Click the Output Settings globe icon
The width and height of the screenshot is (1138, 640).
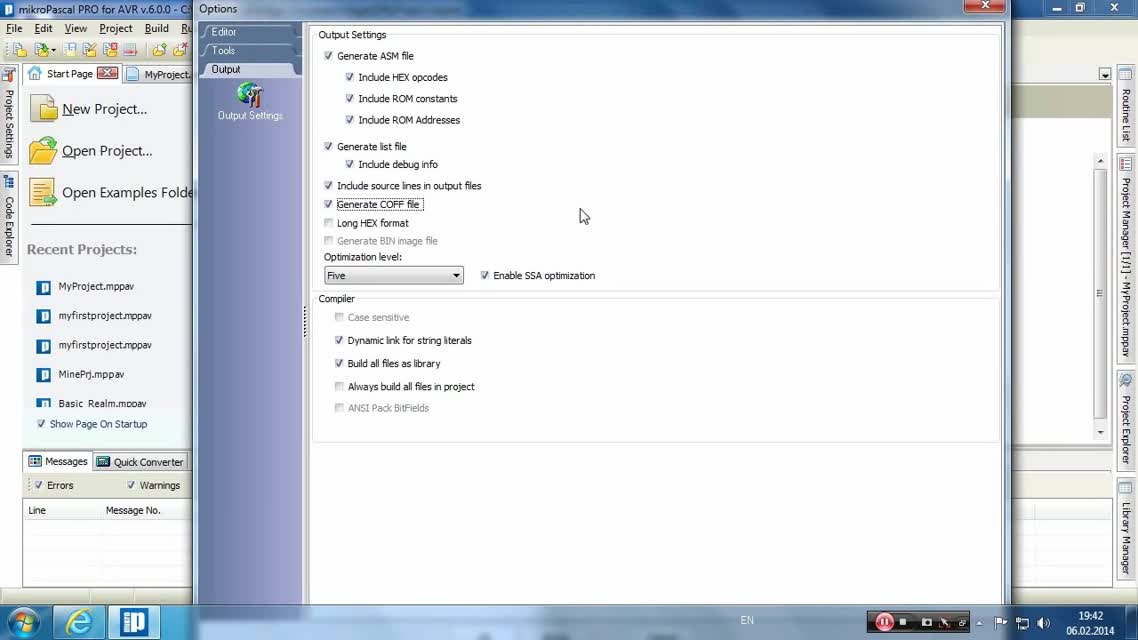[250, 95]
